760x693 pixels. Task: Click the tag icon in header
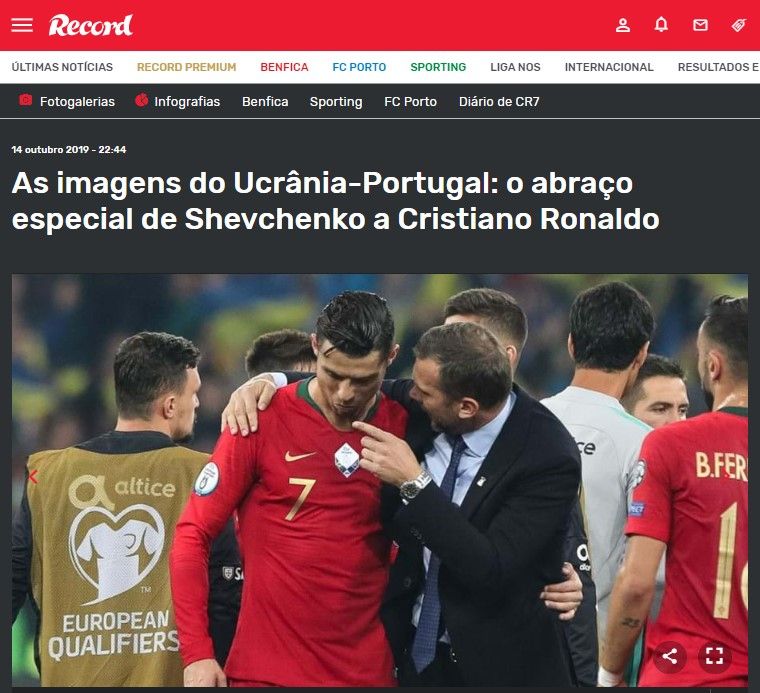pos(739,25)
